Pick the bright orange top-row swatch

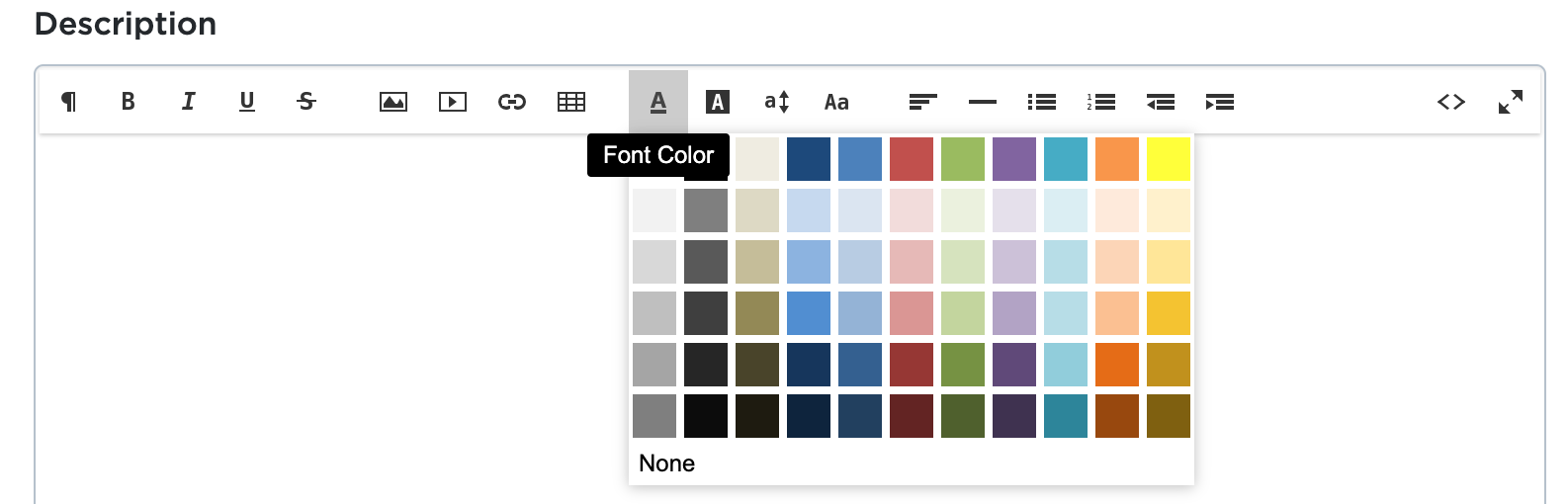pyautogui.click(x=1117, y=159)
